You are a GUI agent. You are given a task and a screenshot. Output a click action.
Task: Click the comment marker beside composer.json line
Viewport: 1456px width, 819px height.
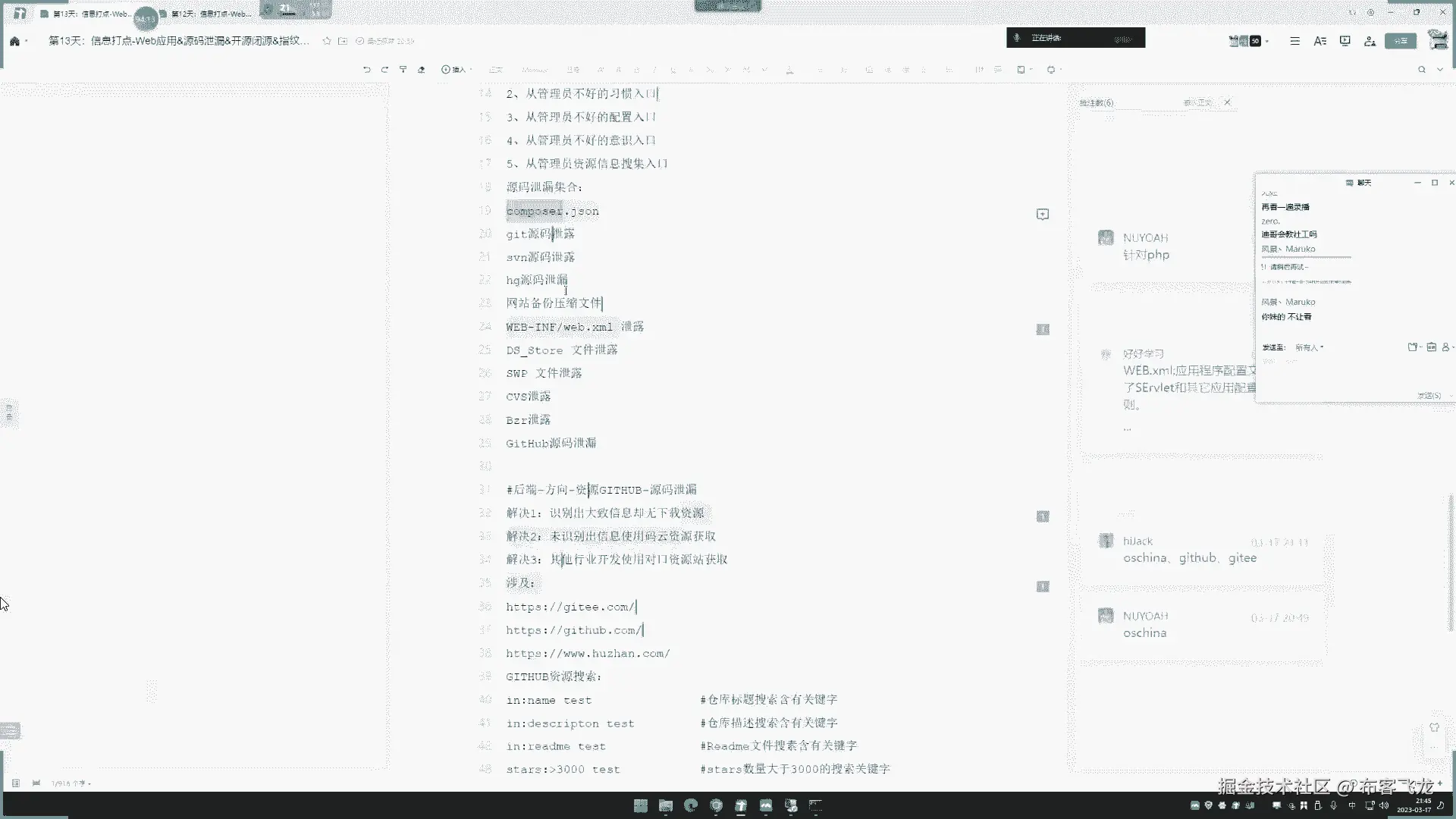[1043, 215]
